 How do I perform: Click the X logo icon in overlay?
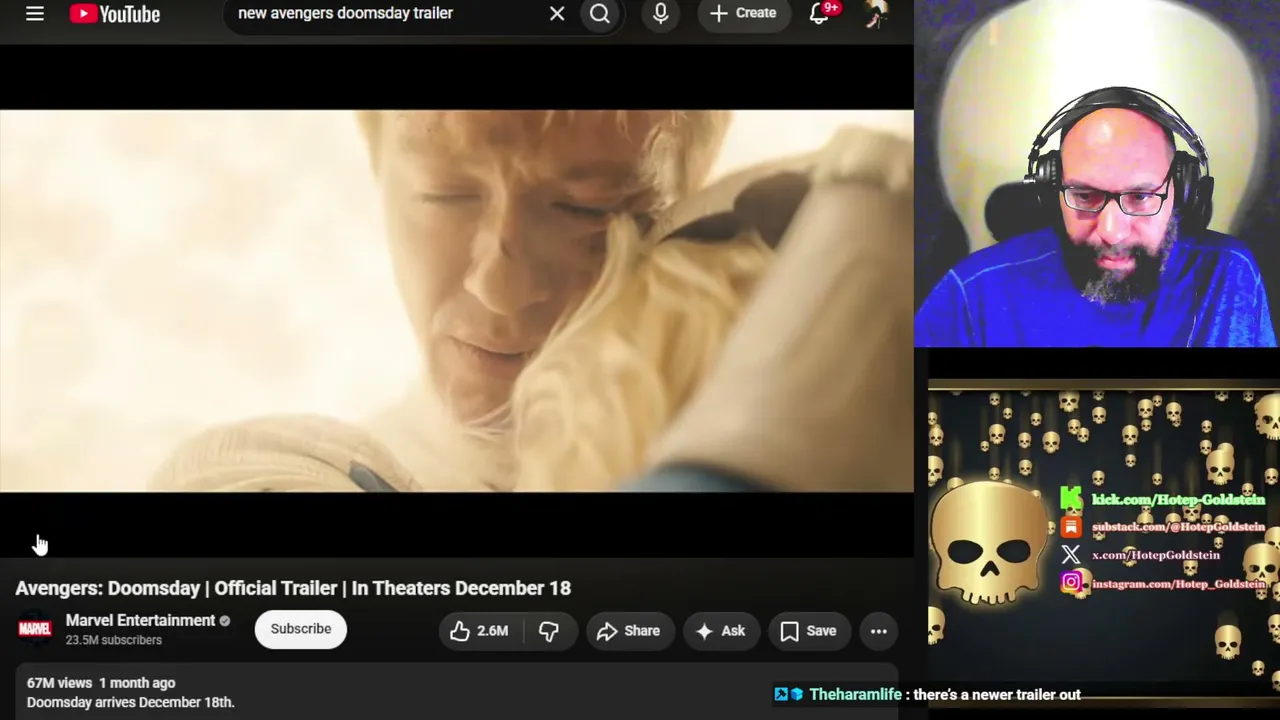point(1071,554)
